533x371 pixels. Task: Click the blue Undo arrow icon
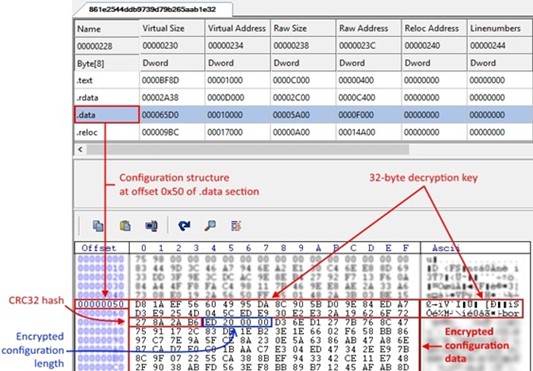(184, 226)
